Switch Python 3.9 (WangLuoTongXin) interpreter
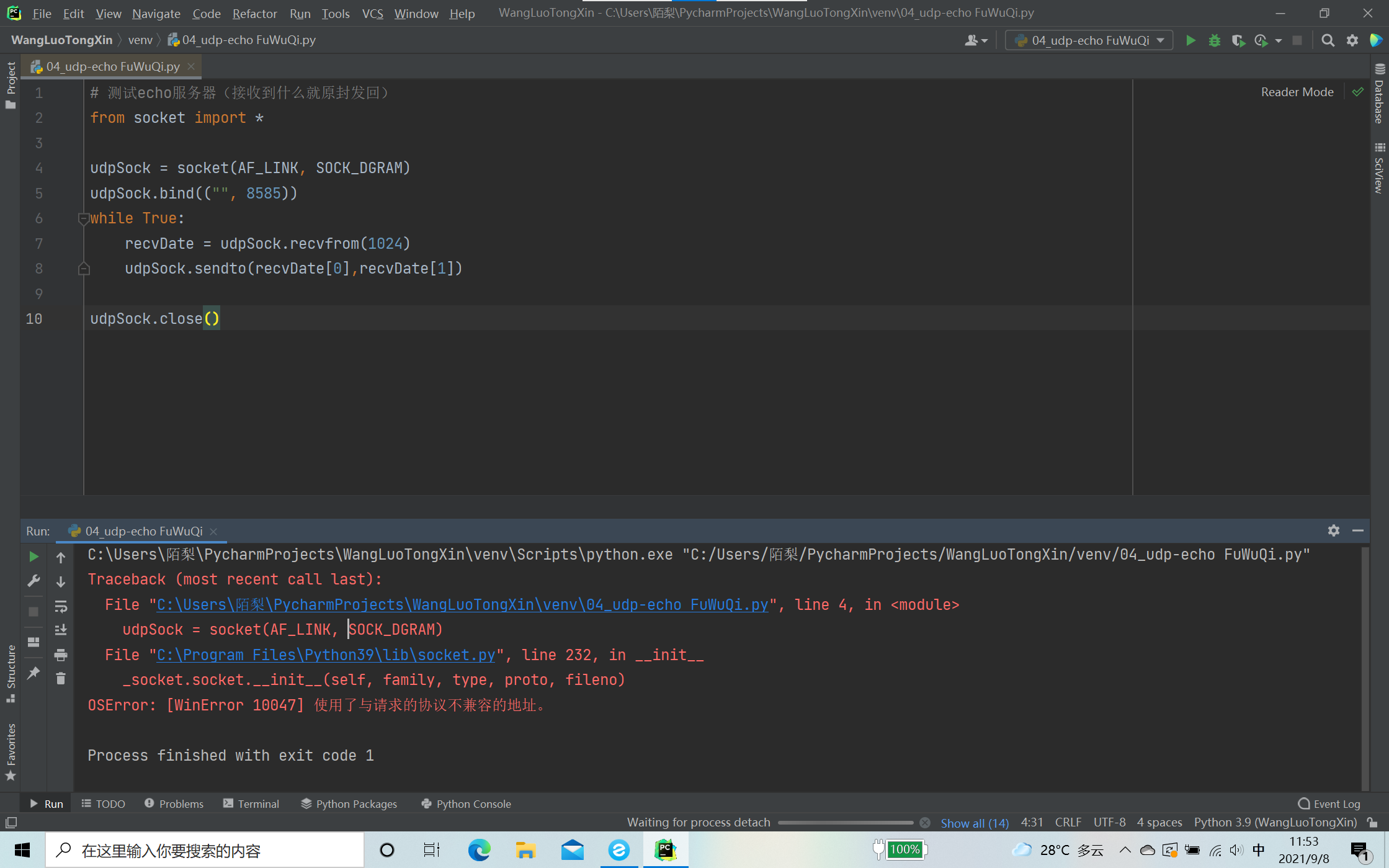Image resolution: width=1389 pixels, height=868 pixels. (x=1275, y=822)
